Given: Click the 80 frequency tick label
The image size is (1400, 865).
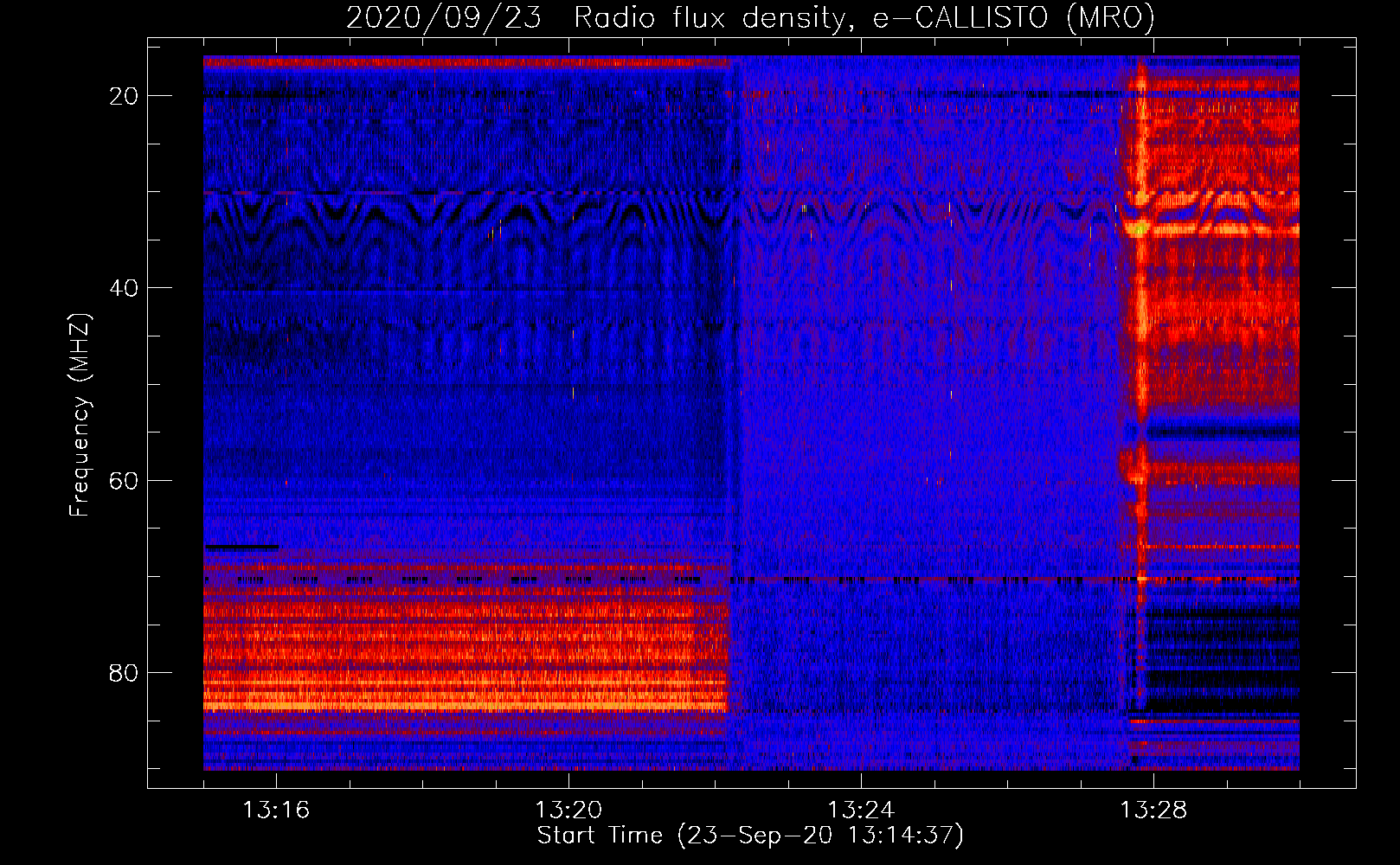Looking at the screenshot, I should (x=124, y=672).
